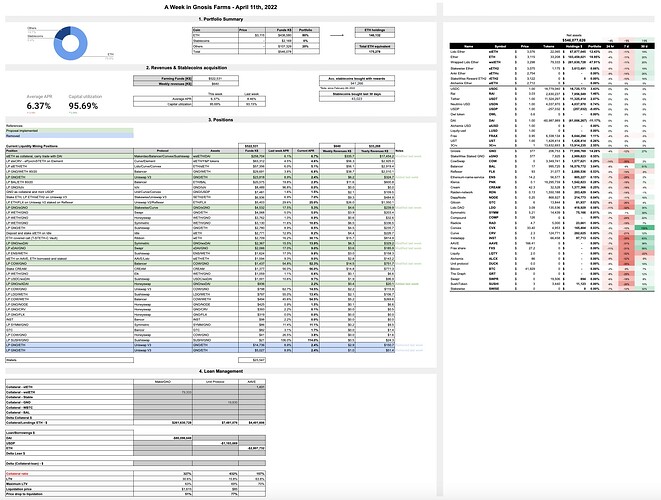
Task: Click the 'LP GNO/CRV' position row
Action: click(x=200, y=309)
